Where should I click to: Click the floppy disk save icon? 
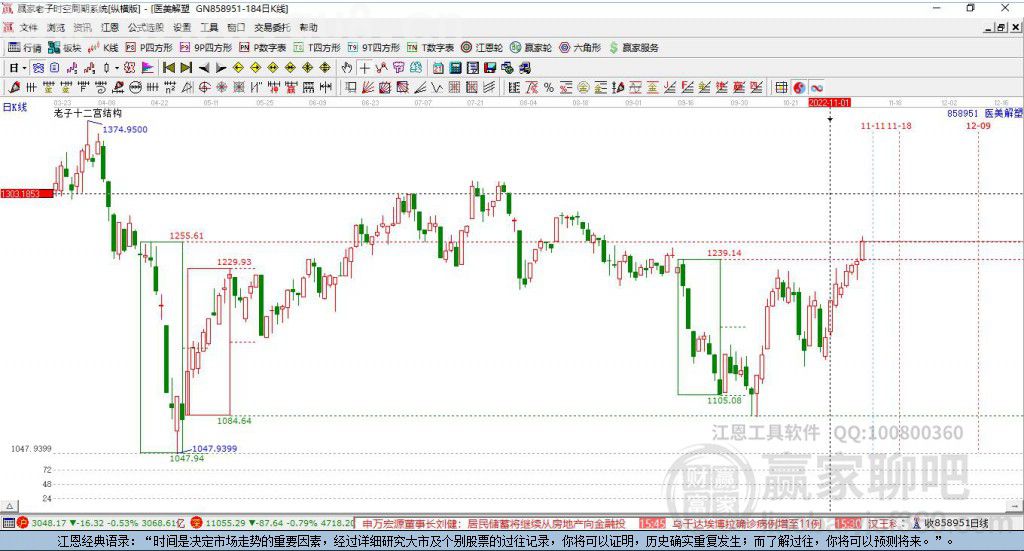click(490, 68)
